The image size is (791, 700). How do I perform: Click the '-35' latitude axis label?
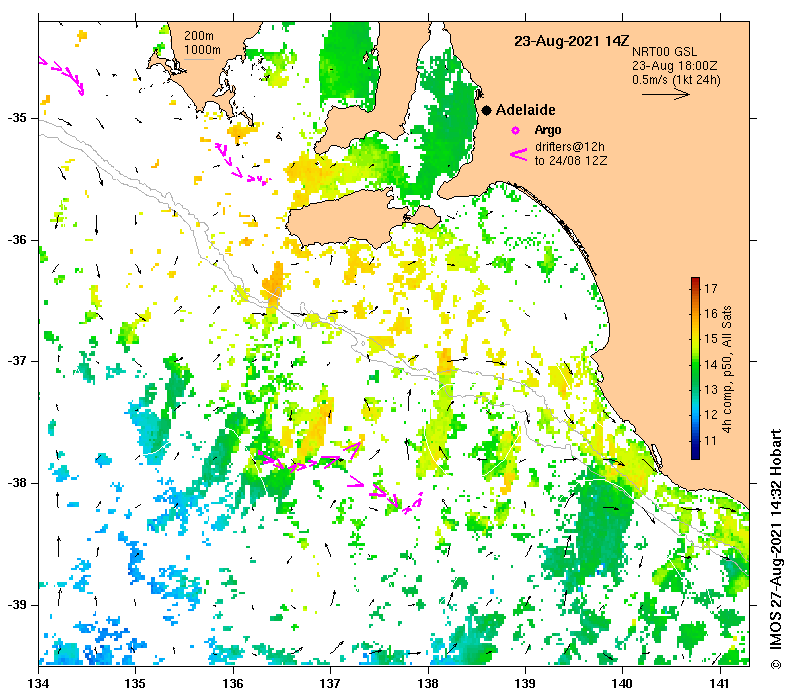click(17, 118)
